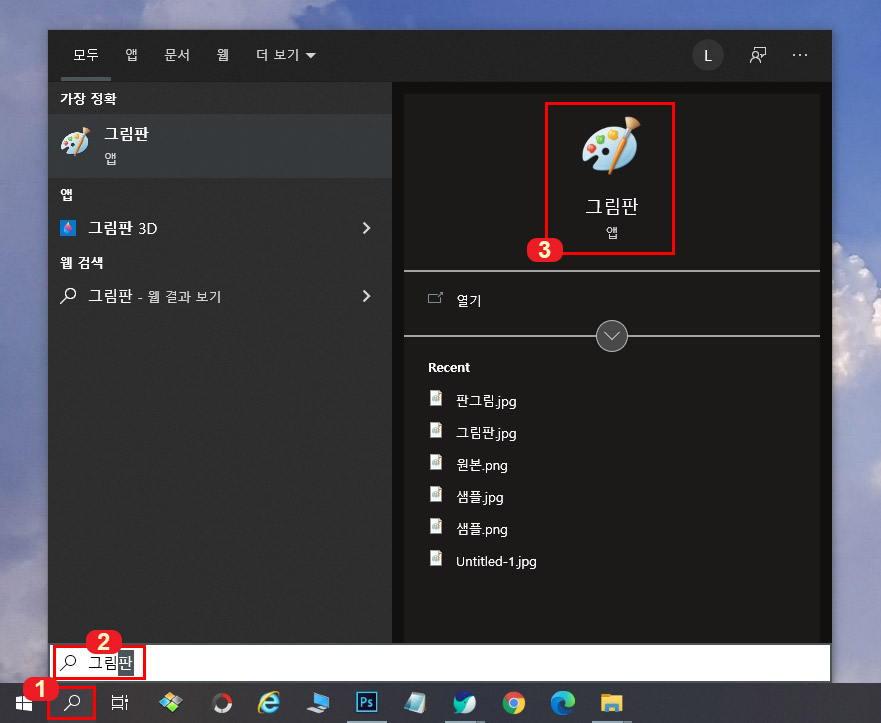Open the computer monitor taskbar app

point(319,702)
